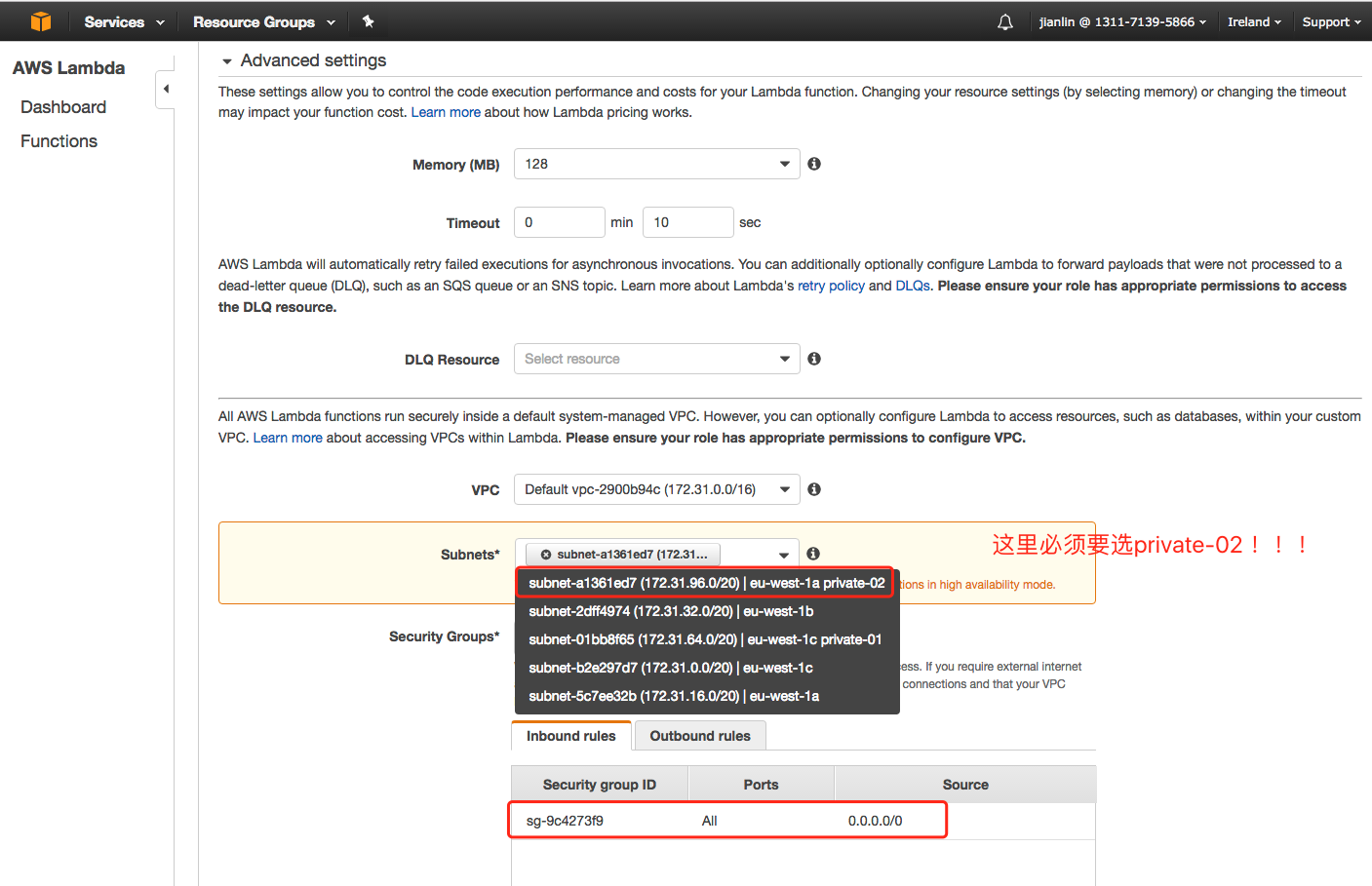This screenshot has height=886, width=1372.
Task: Follow Learn more link about accessing VPCs
Action: (288, 438)
